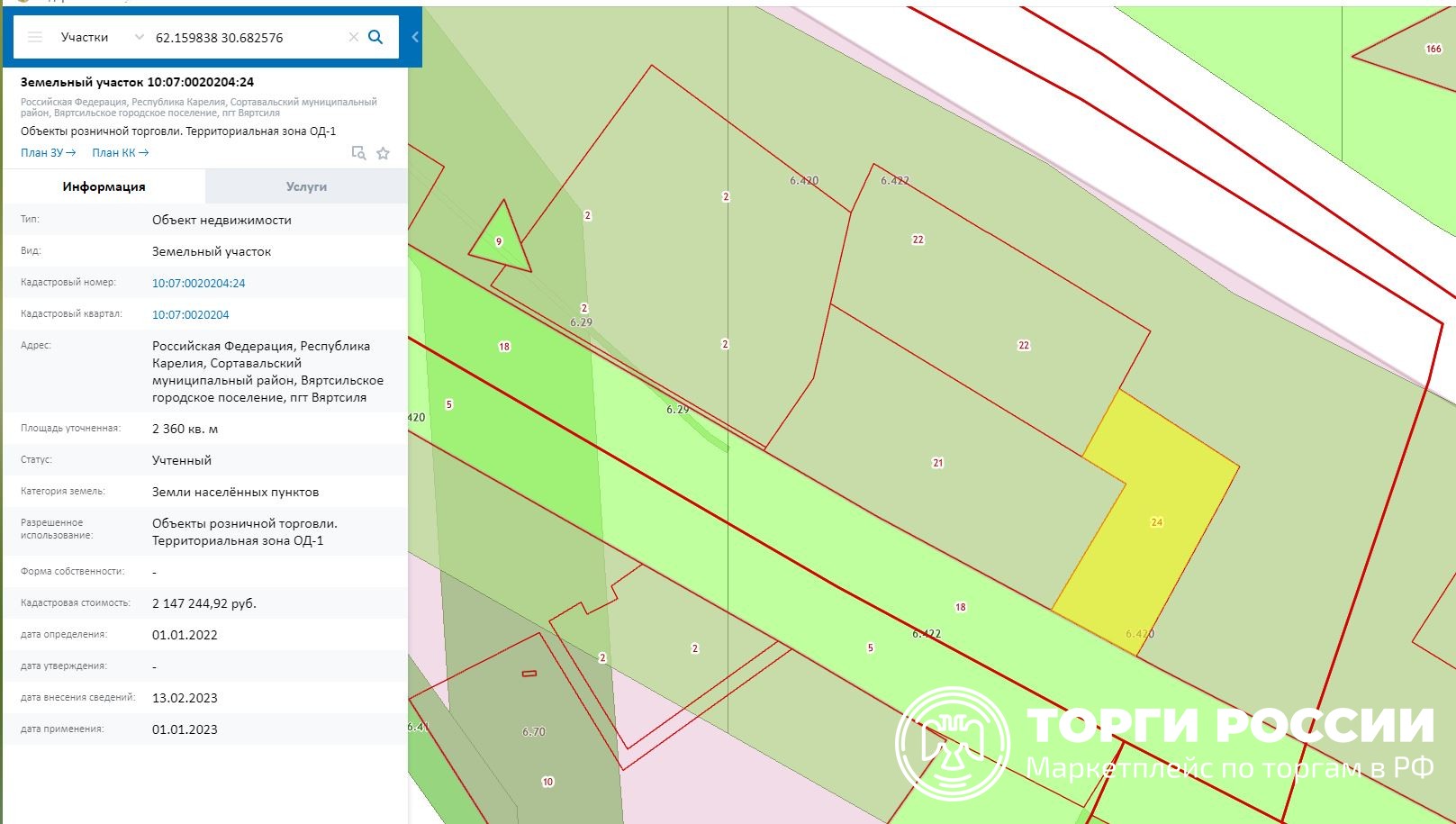This screenshot has width=1456, height=824.
Task: Open cadastral quarter link 10:07:0020204
Action: (190, 314)
